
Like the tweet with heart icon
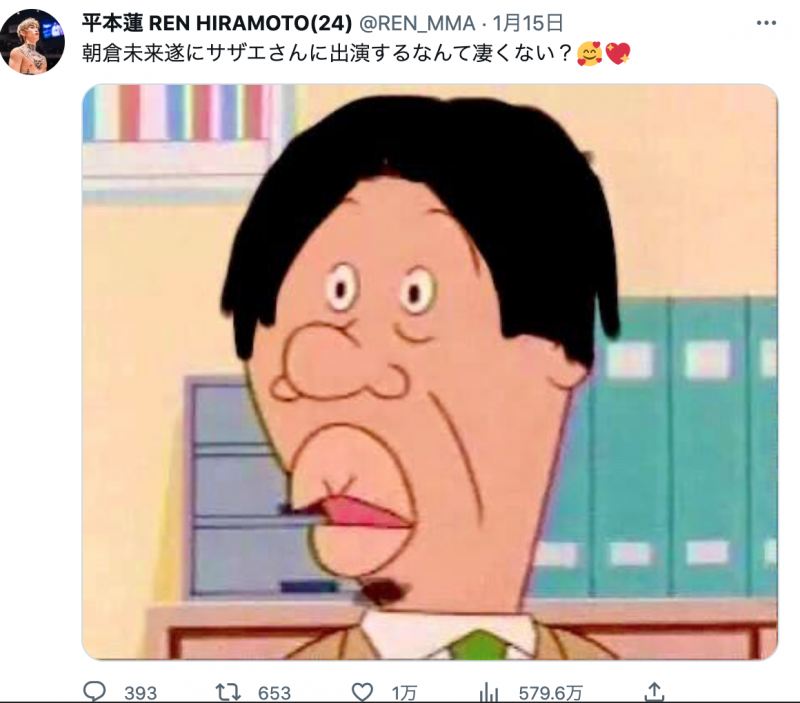pyautogui.click(x=362, y=692)
